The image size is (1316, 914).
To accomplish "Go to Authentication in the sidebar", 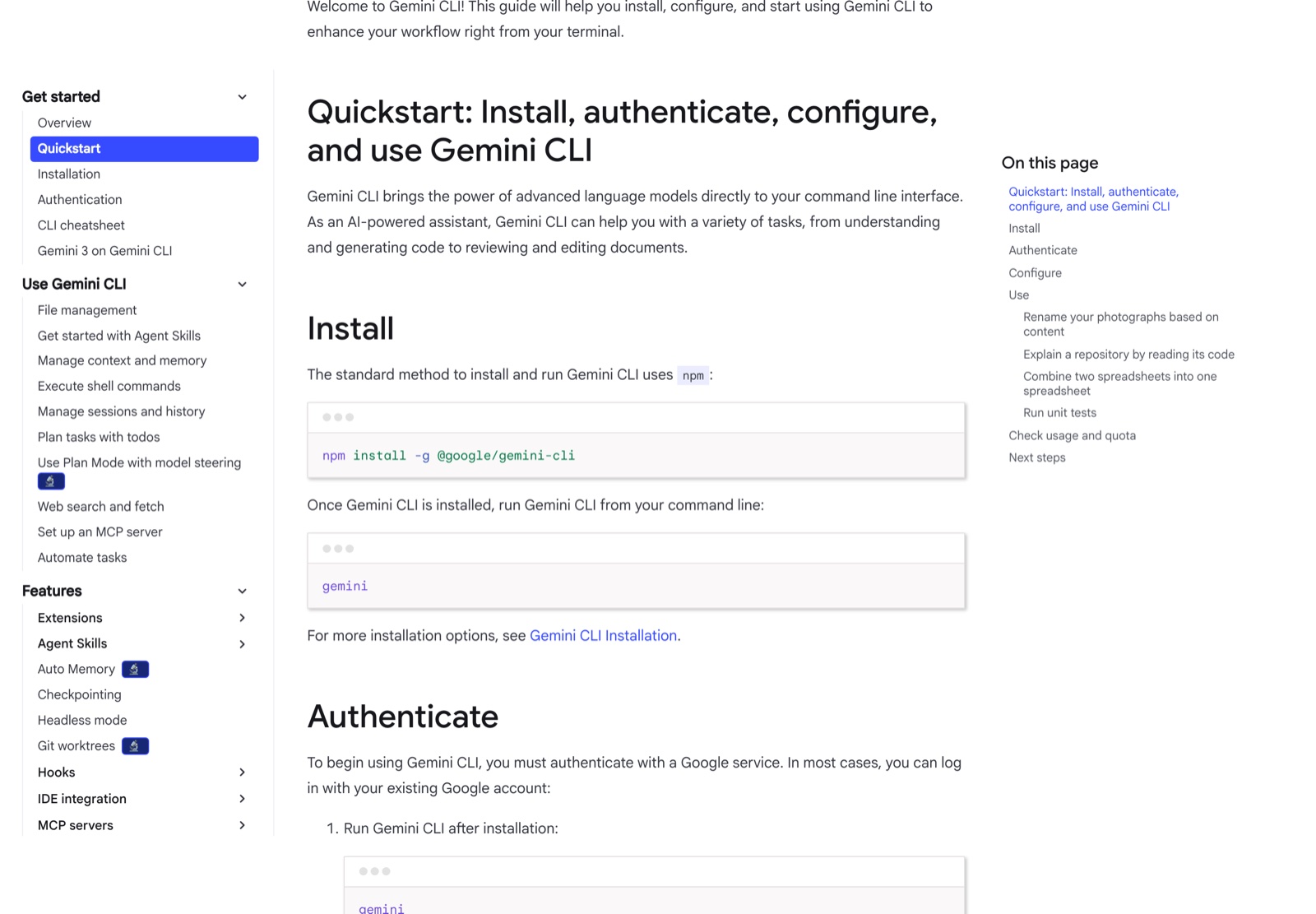I will tap(80, 199).
